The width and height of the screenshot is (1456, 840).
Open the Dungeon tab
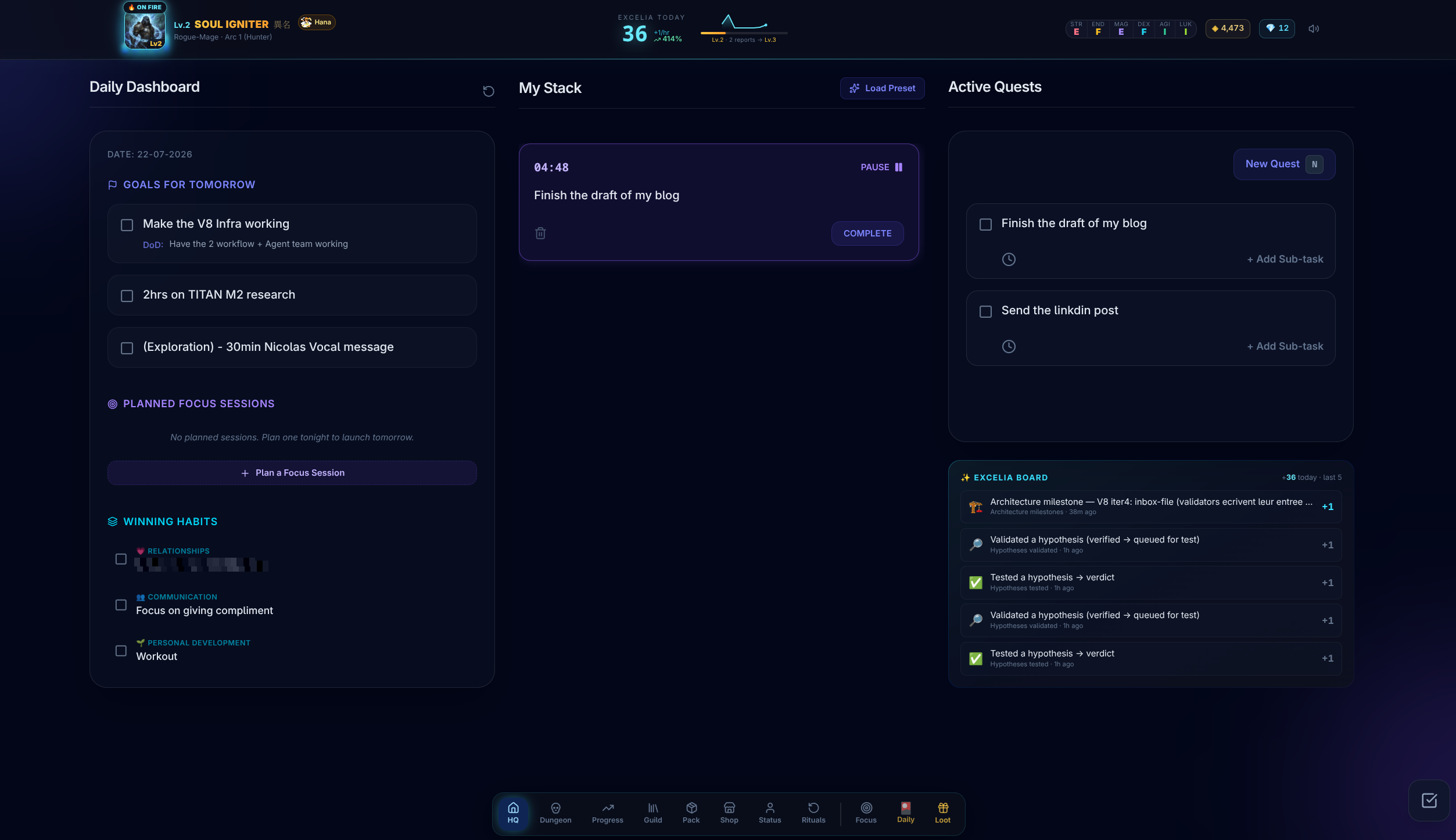coord(555,813)
